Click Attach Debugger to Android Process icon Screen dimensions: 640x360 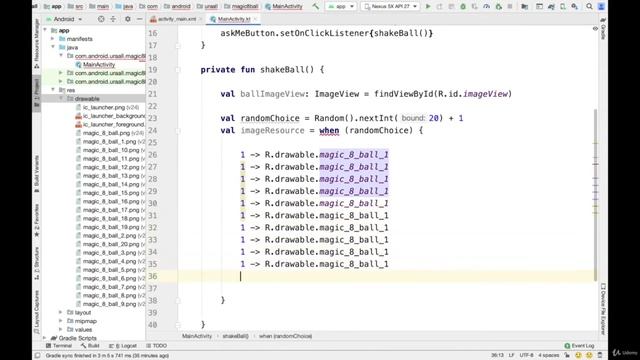[498, 7]
